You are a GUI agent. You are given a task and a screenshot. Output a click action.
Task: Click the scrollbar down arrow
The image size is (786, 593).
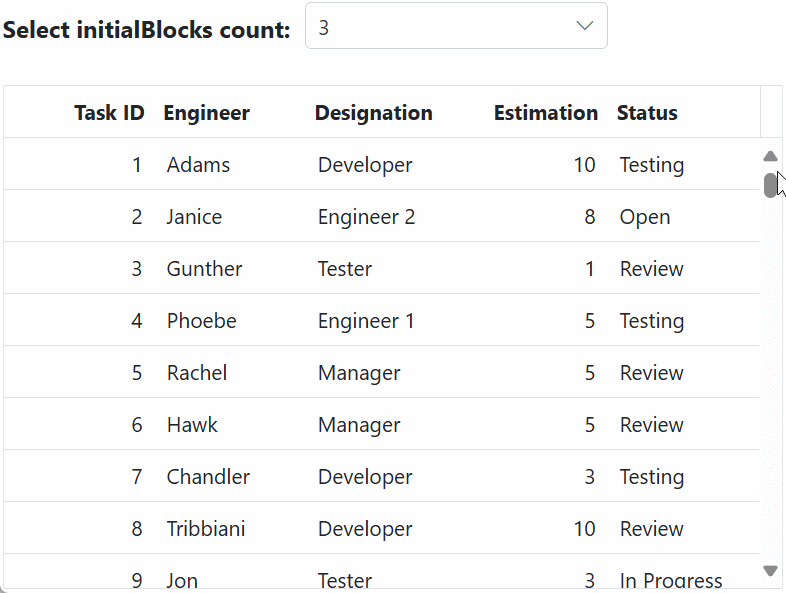(x=770, y=570)
